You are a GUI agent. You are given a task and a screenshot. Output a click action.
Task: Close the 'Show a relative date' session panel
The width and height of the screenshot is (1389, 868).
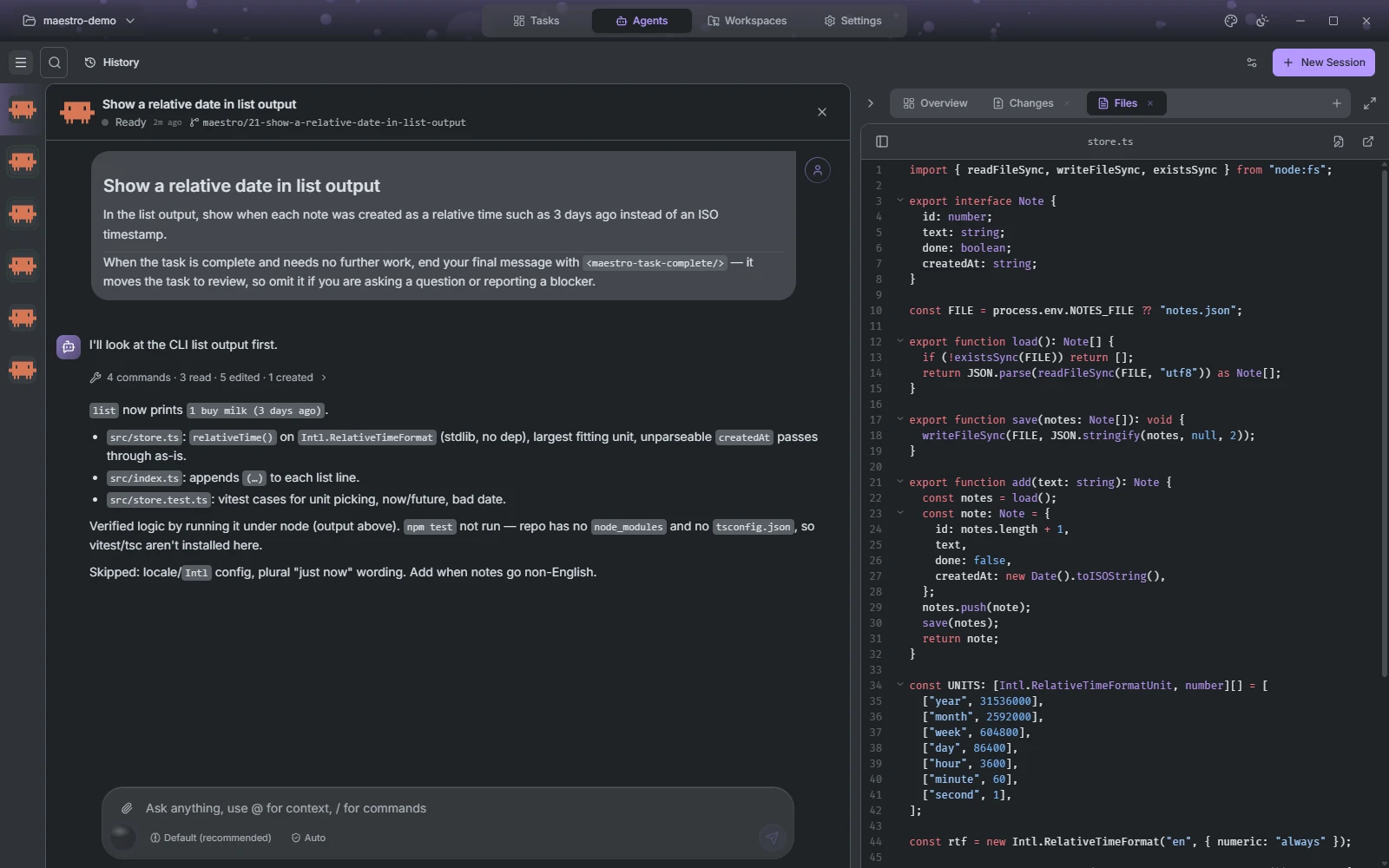point(822,112)
